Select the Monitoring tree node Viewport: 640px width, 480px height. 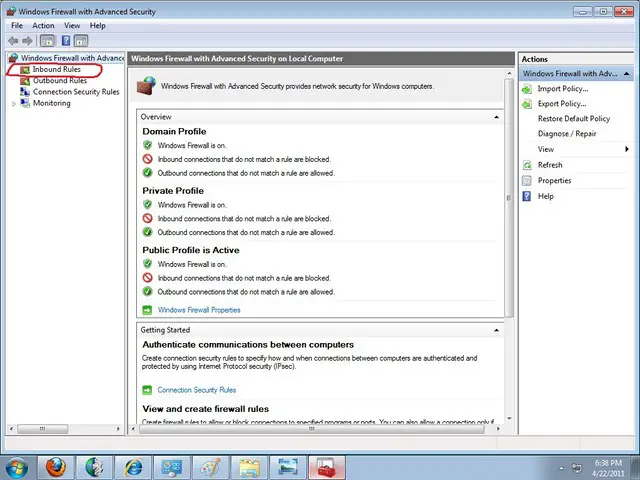(x=51, y=103)
